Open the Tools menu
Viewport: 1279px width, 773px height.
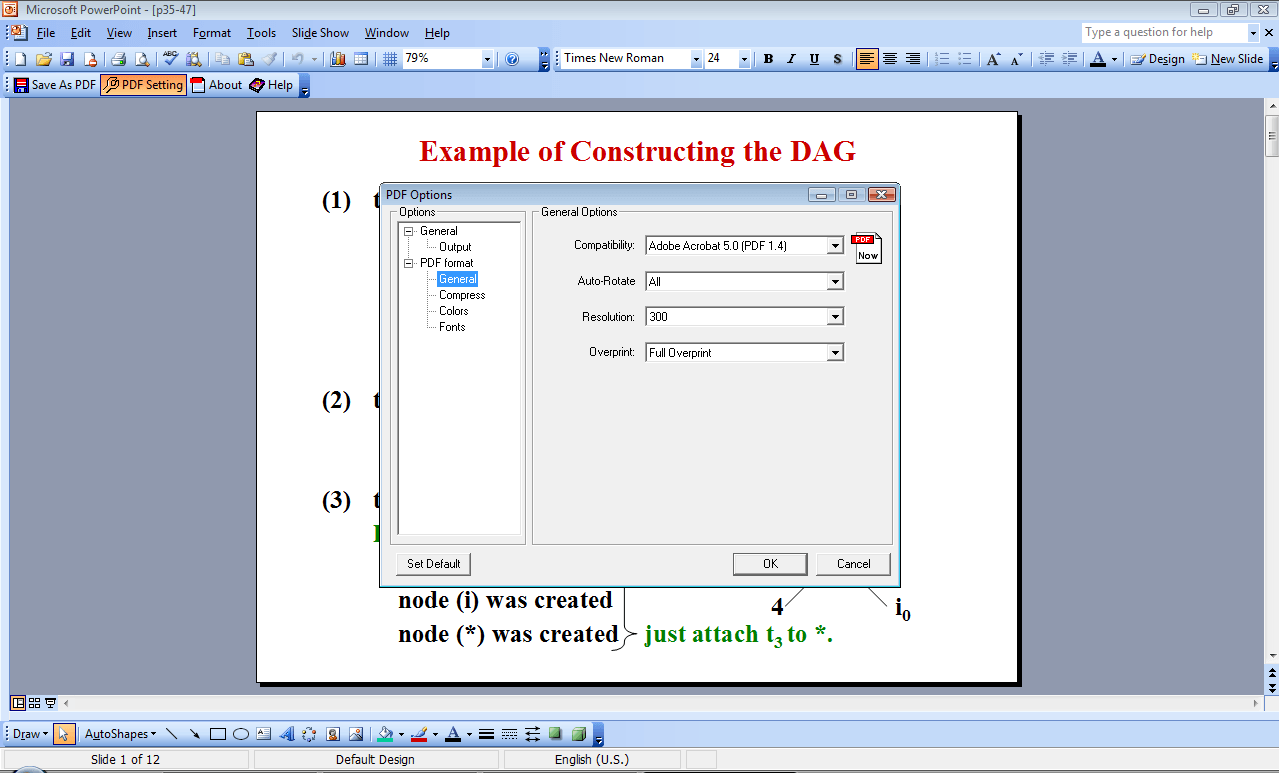click(262, 33)
